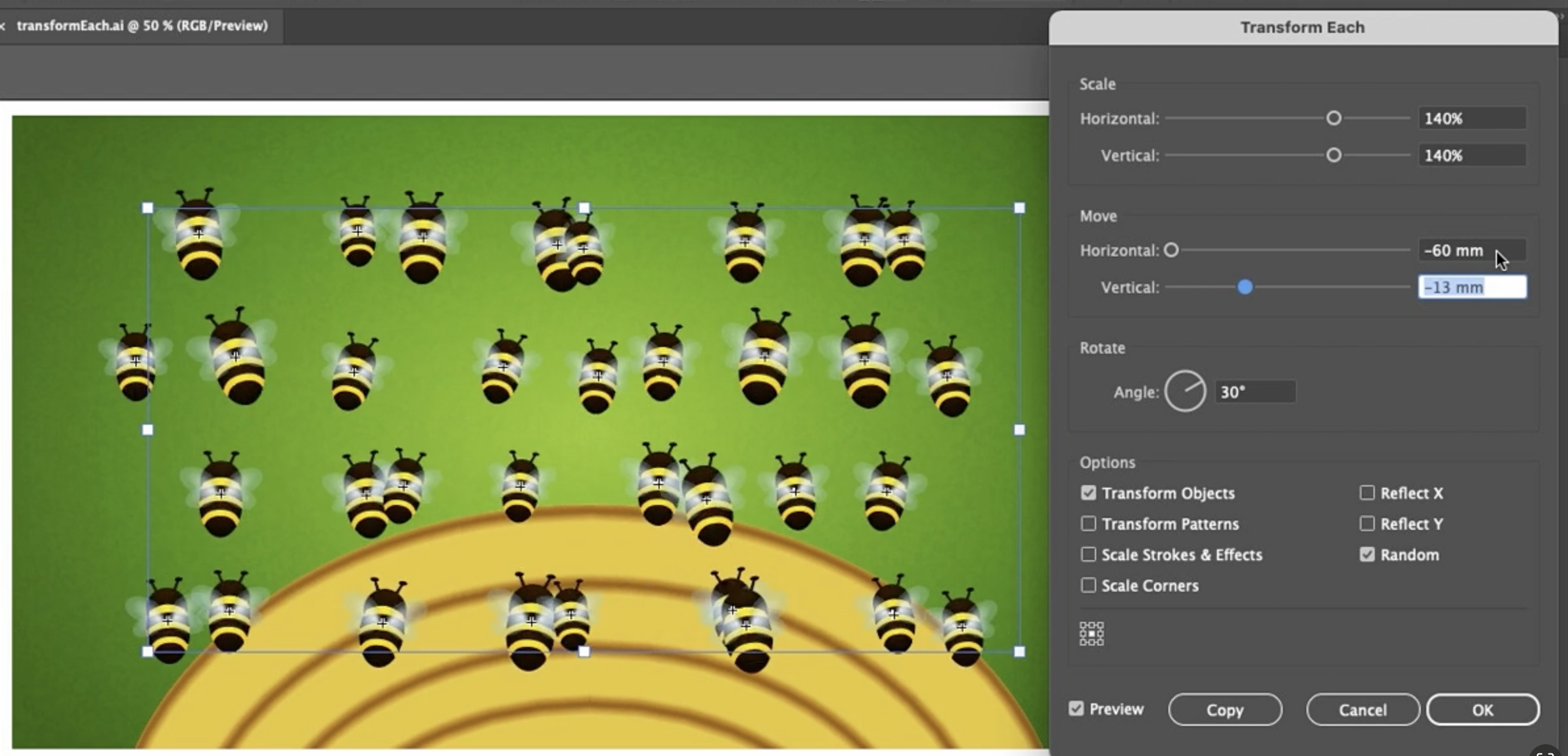Image resolution: width=1568 pixels, height=756 pixels.
Task: Toggle the Preview checkbox
Action: click(1076, 709)
